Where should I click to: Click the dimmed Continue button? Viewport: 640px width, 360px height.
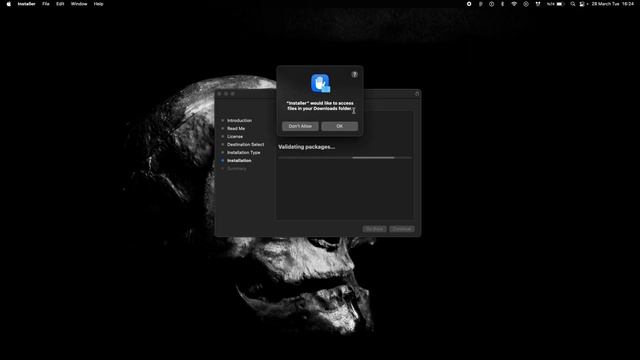(x=402, y=229)
